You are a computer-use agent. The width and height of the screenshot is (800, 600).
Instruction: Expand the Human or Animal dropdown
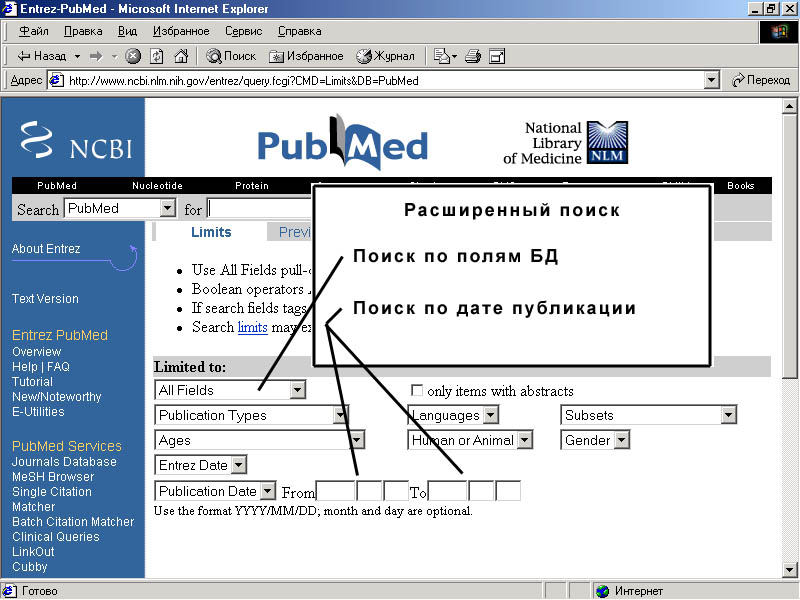click(x=524, y=440)
